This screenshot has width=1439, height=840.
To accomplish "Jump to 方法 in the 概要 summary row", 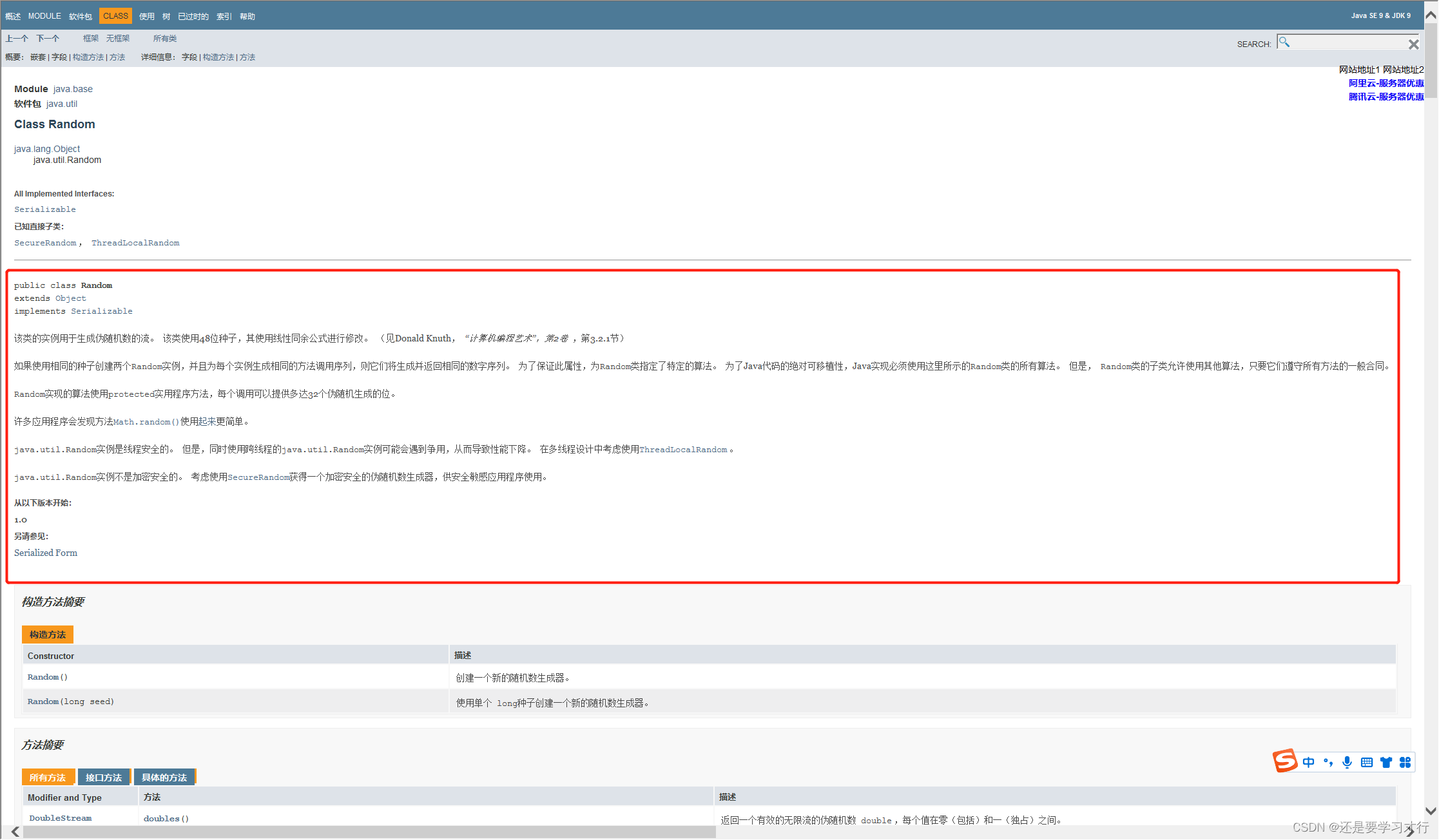I will coord(117,57).
